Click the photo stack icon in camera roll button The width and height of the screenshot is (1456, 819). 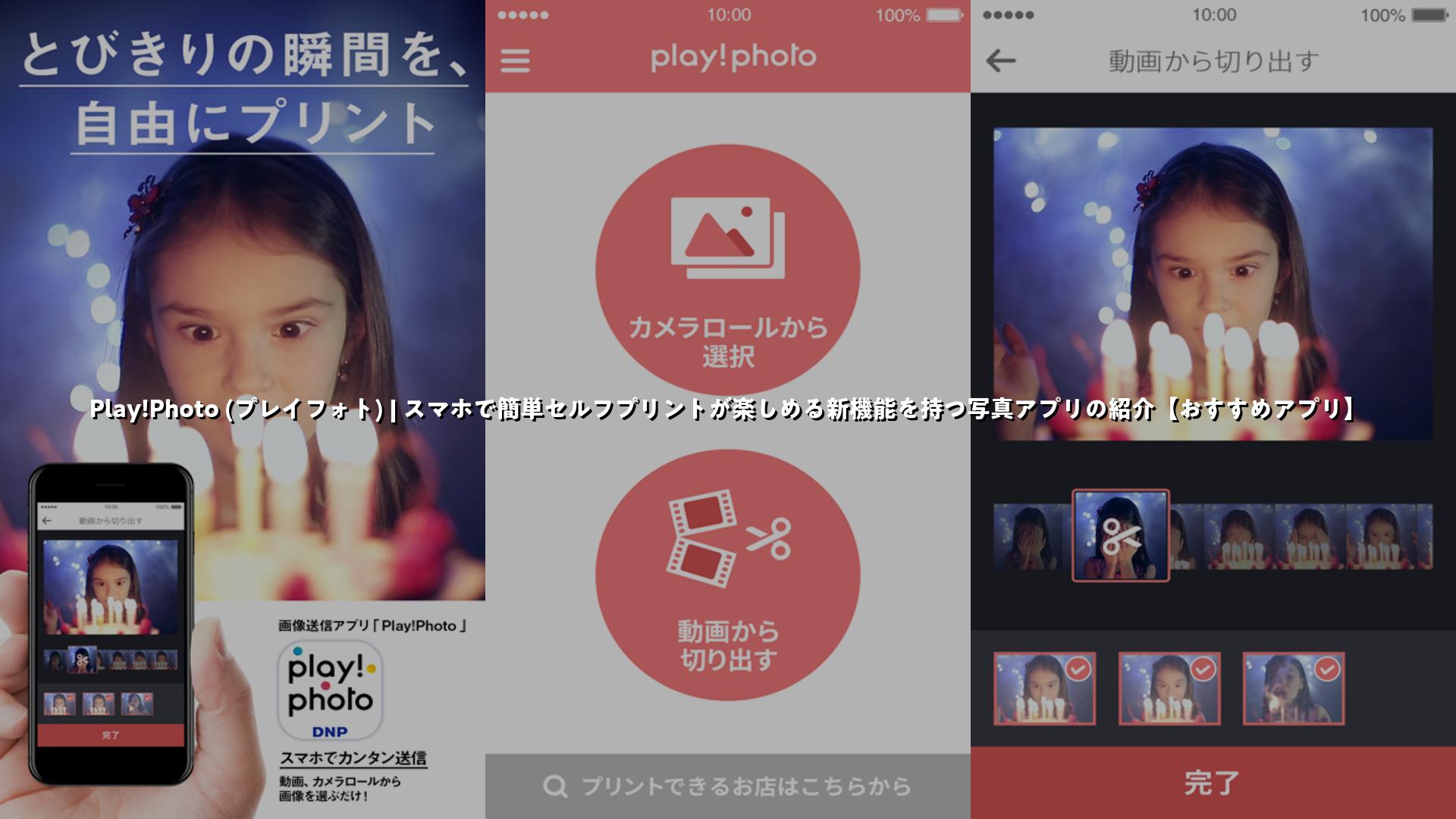(728, 237)
